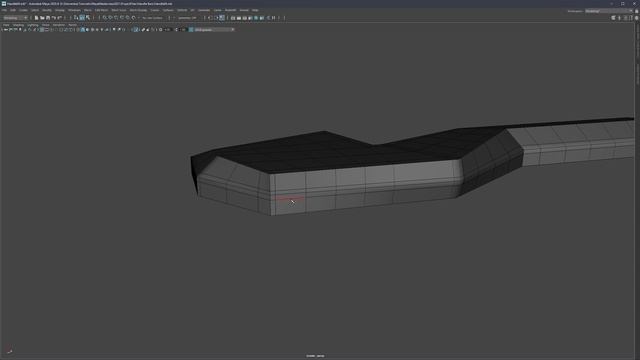640x360 pixels.
Task: Toggle the Channel Box sidebar icon
Action: click(x=636, y=18)
